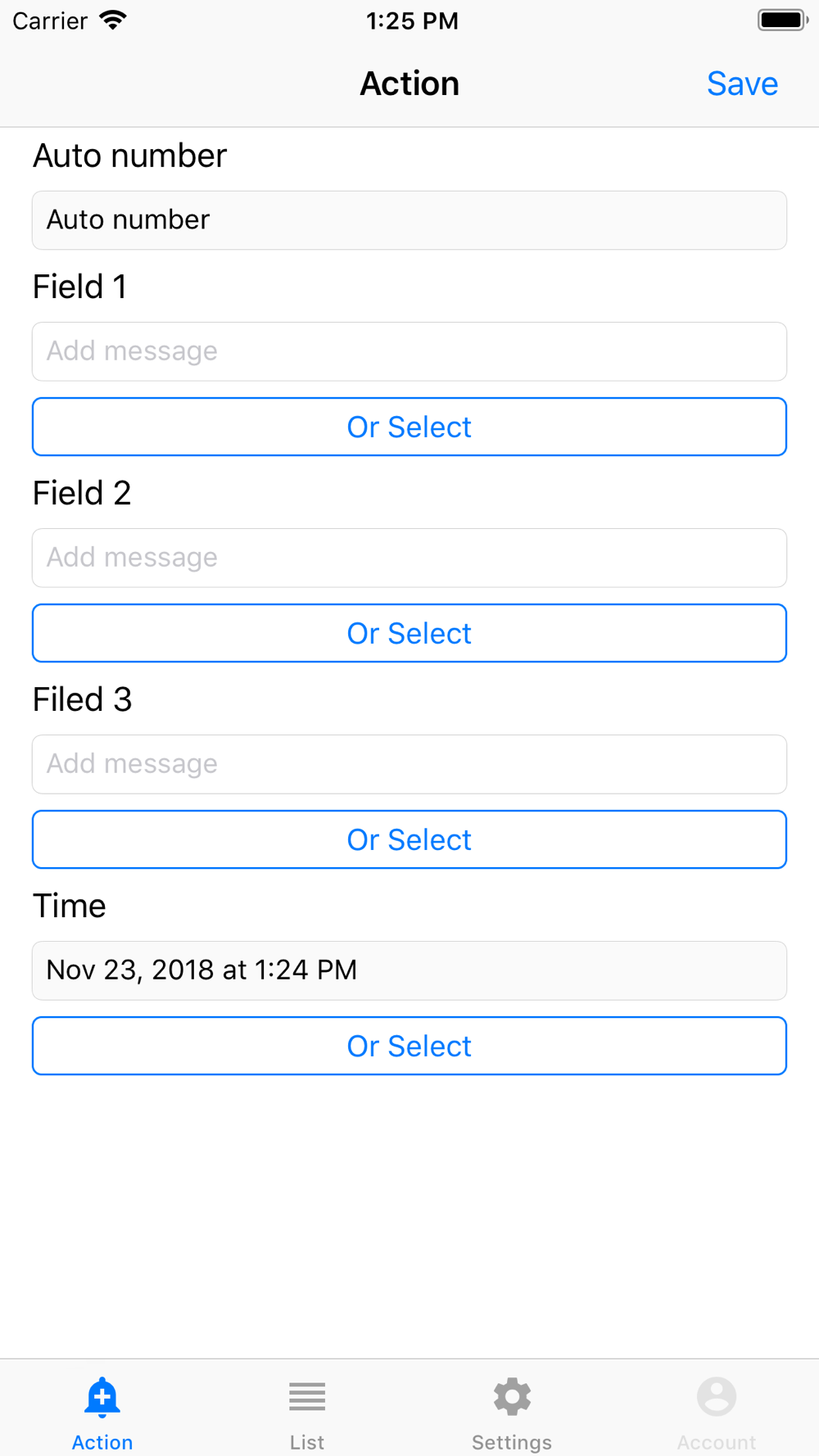Open Or Select below Field 2
Screen dimensions: 819x1456
click(x=409, y=633)
